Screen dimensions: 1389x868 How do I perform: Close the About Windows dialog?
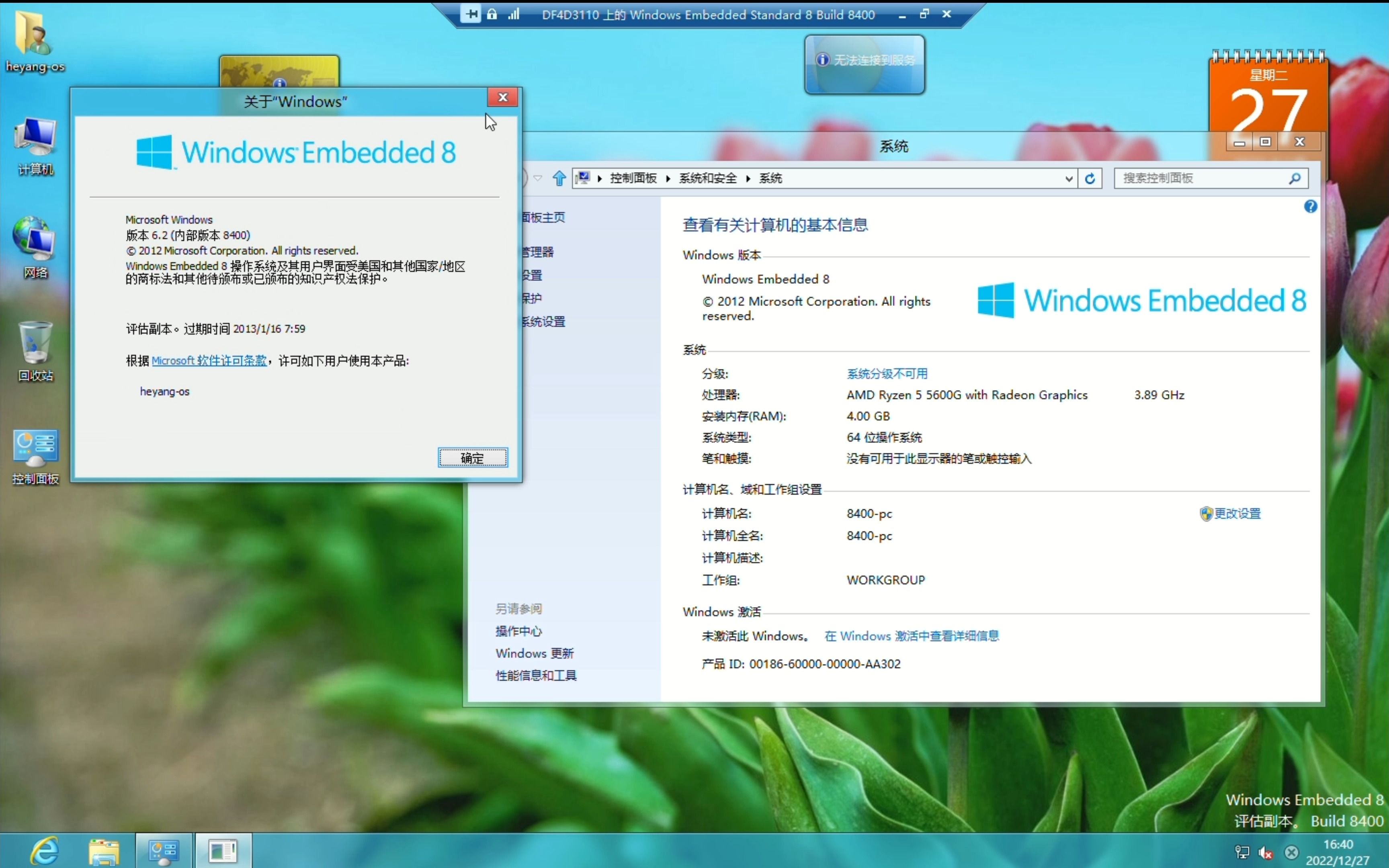tap(503, 98)
